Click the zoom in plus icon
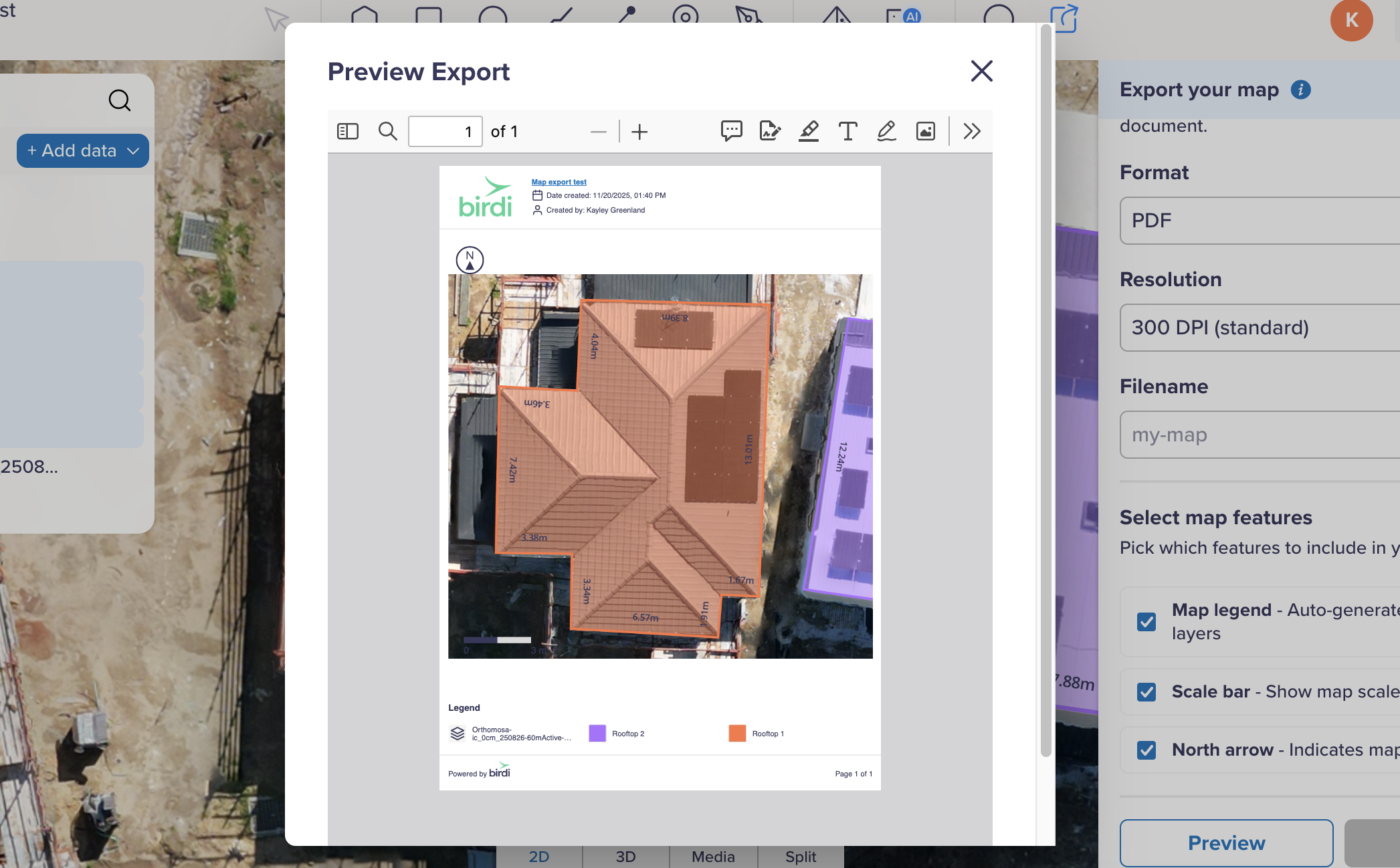 (x=639, y=132)
